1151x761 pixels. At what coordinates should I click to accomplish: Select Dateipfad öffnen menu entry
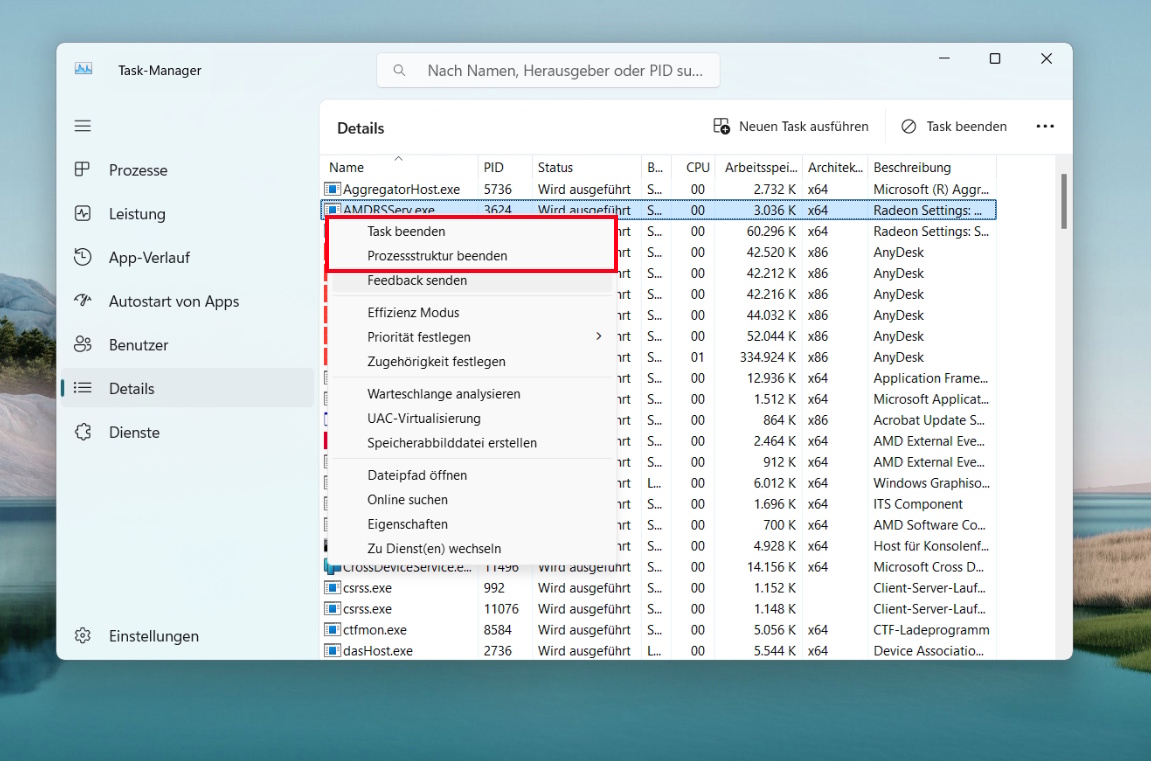[x=471, y=475]
